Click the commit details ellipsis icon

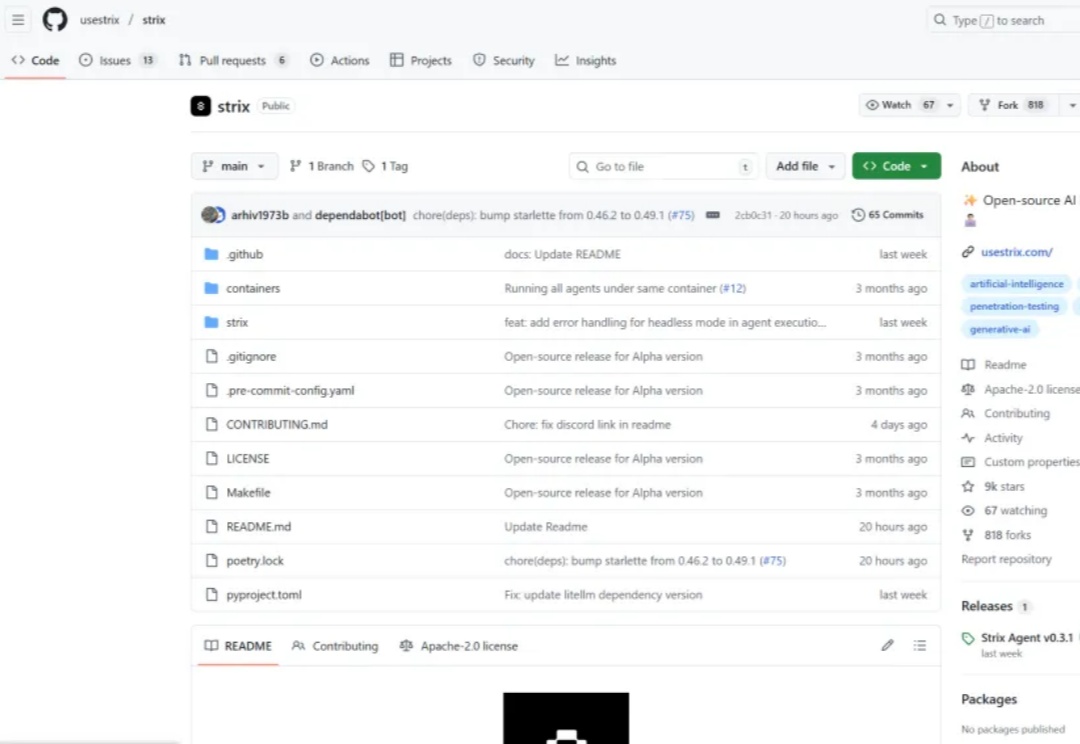click(713, 215)
